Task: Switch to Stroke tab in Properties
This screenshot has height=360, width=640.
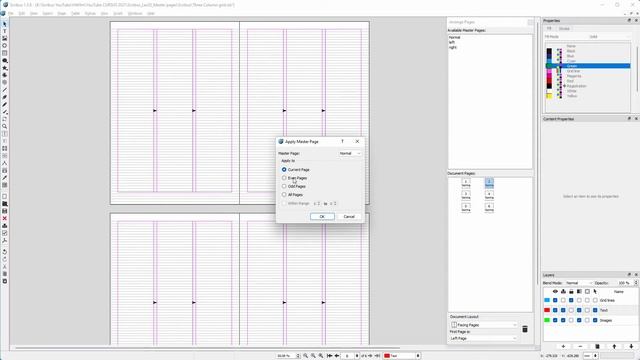Action: click(564, 29)
